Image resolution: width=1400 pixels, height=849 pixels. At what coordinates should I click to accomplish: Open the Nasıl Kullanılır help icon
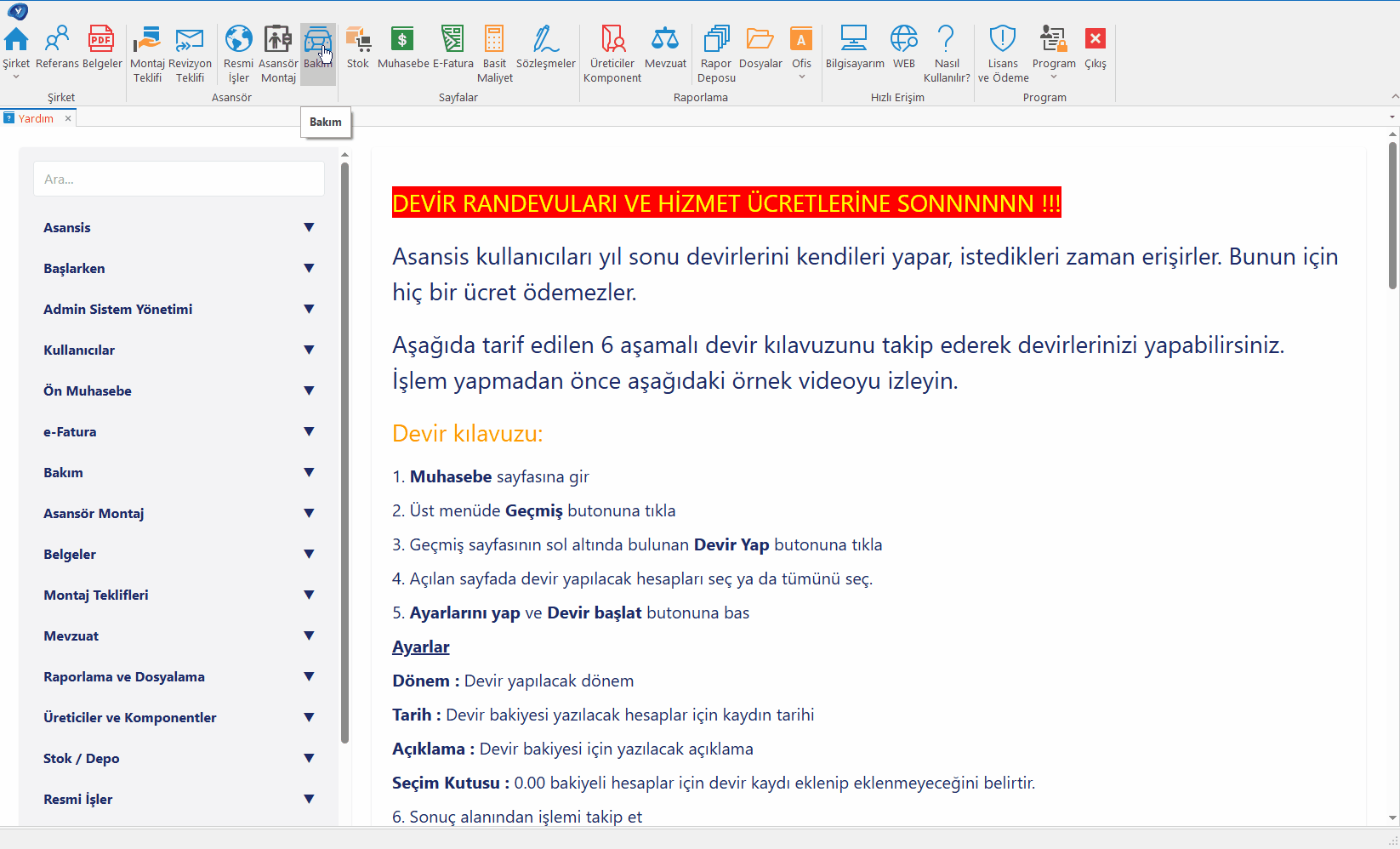point(946,40)
